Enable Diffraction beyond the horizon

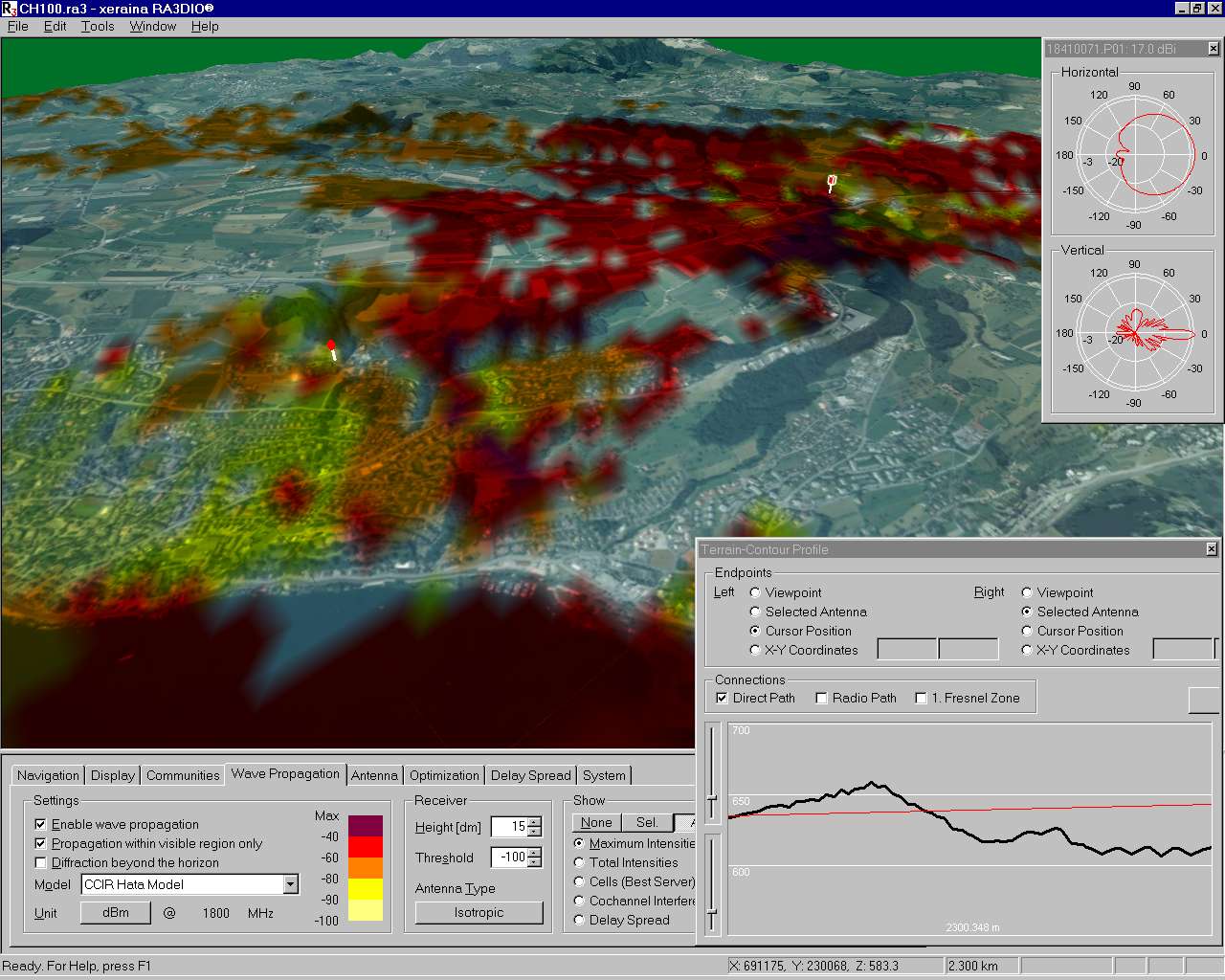(x=40, y=862)
